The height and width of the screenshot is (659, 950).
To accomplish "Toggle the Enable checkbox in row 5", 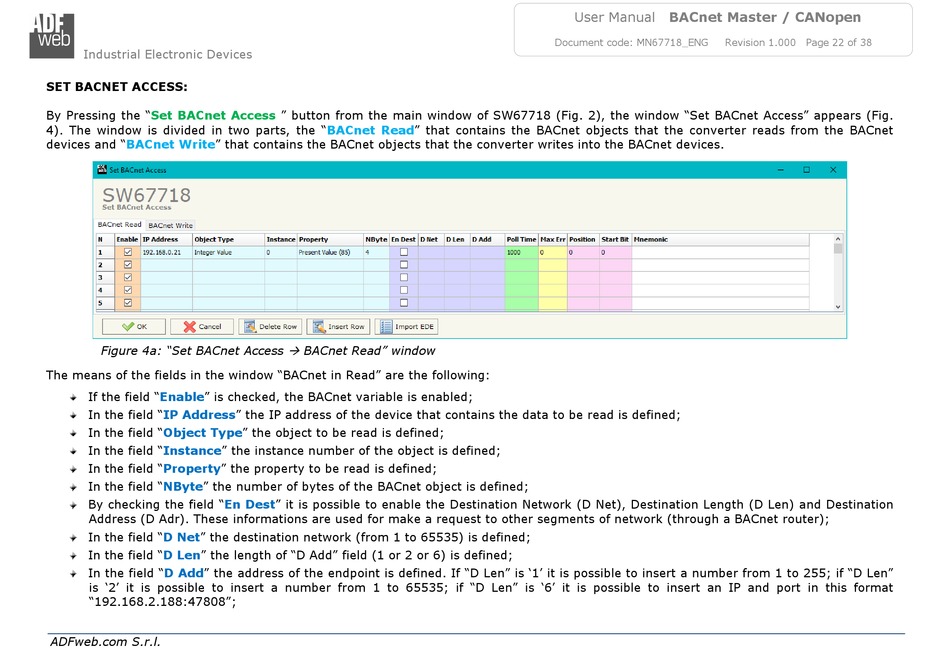I will click(128, 303).
